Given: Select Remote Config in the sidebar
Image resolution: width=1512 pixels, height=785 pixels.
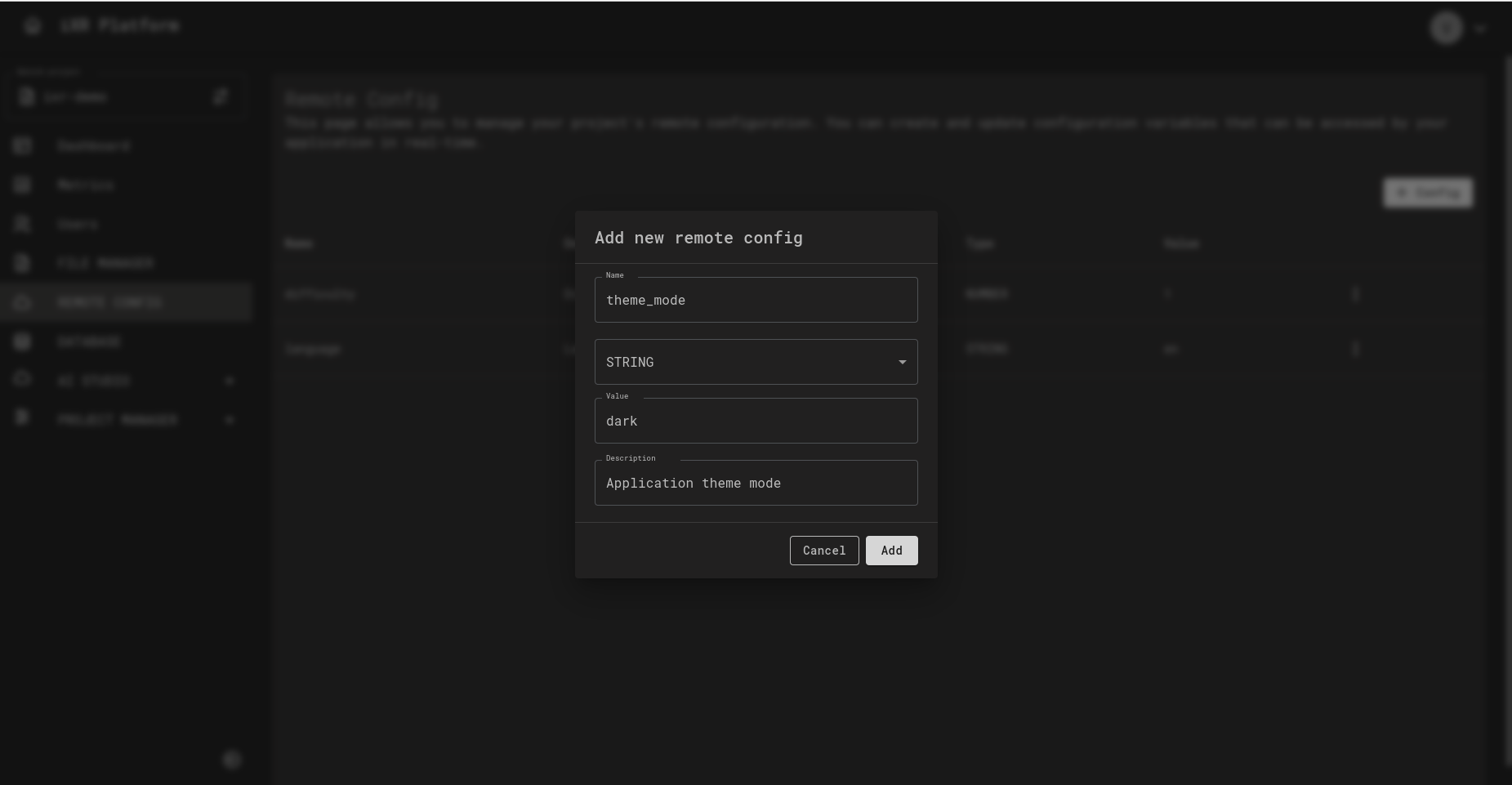Looking at the screenshot, I should (109, 302).
